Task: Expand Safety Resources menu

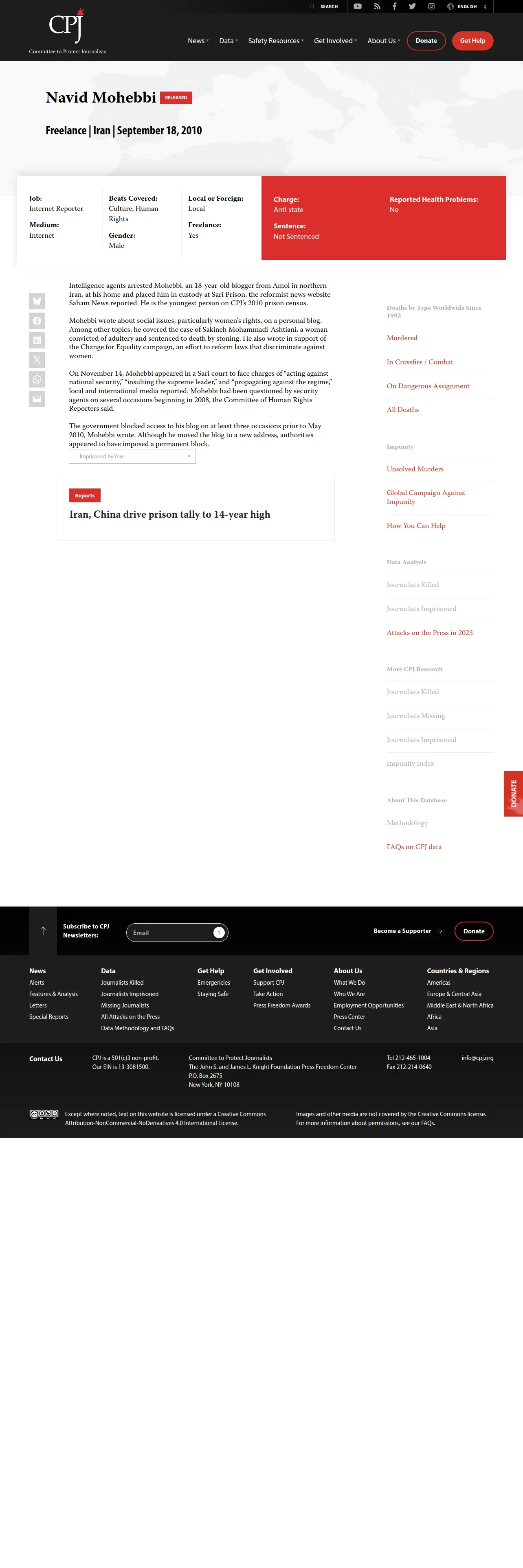Action: point(276,41)
